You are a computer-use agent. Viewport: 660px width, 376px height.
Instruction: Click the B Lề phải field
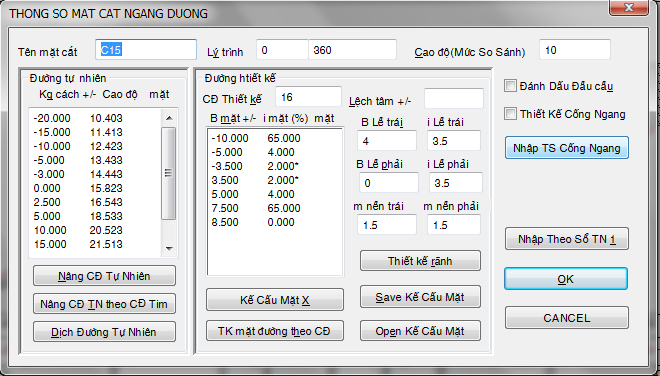coord(389,183)
